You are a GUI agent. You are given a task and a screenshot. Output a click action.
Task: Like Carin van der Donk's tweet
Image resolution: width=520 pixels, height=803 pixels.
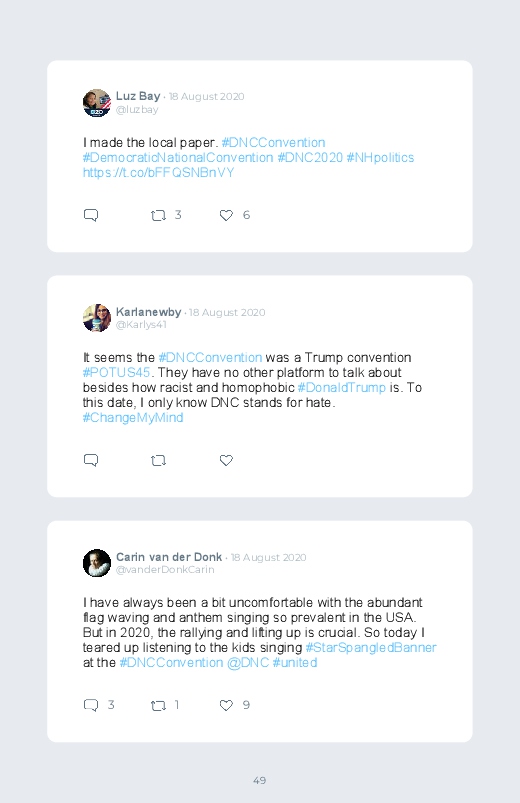click(226, 705)
